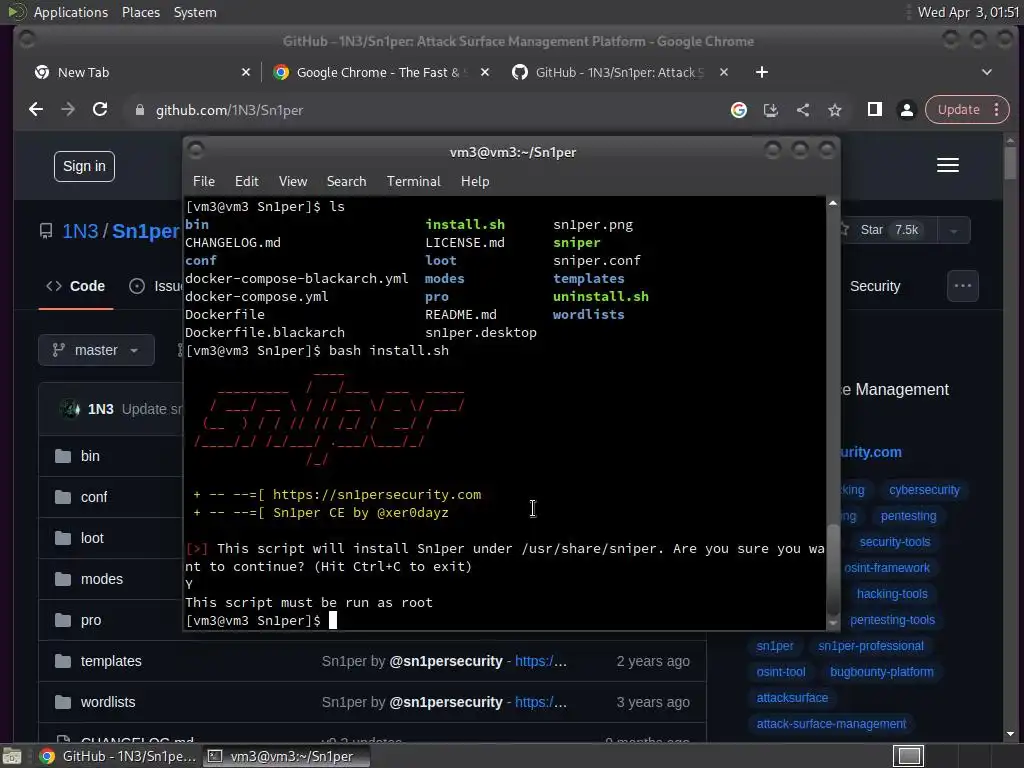
Task: Click the pro folder icon
Action: (63, 620)
